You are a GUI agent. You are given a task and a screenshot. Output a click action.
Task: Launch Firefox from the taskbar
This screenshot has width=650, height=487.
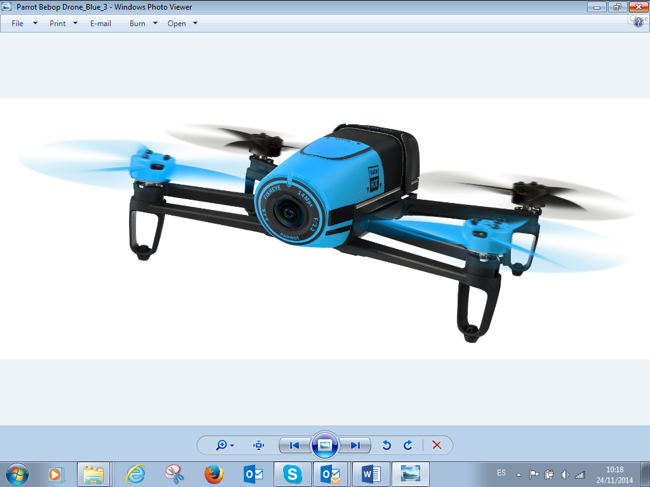214,474
